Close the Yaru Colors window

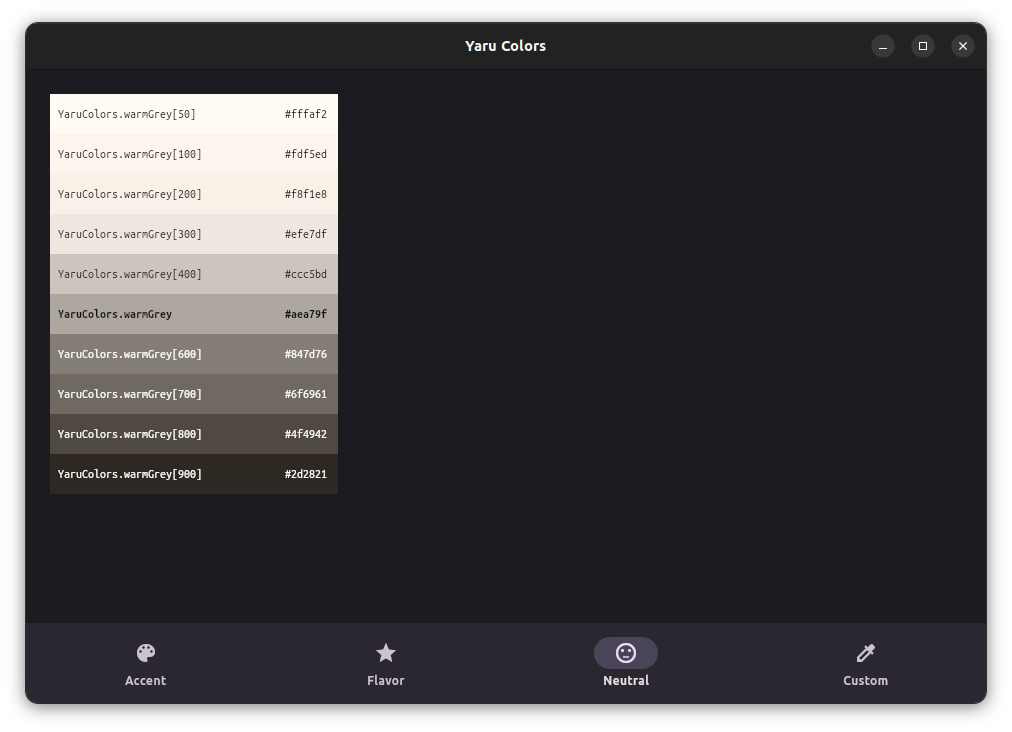(x=963, y=46)
